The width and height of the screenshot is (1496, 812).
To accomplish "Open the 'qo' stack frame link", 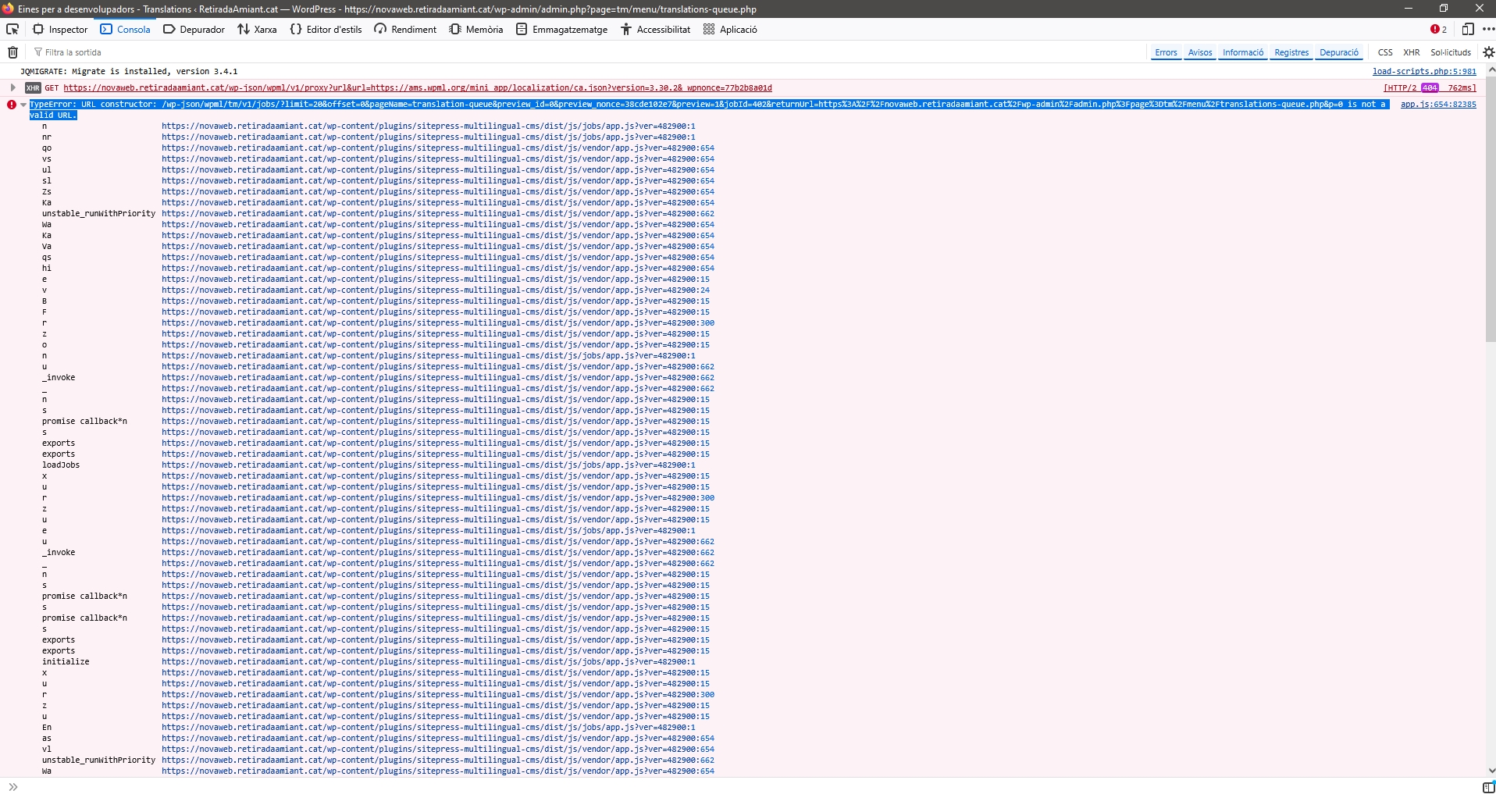I will click(438, 148).
